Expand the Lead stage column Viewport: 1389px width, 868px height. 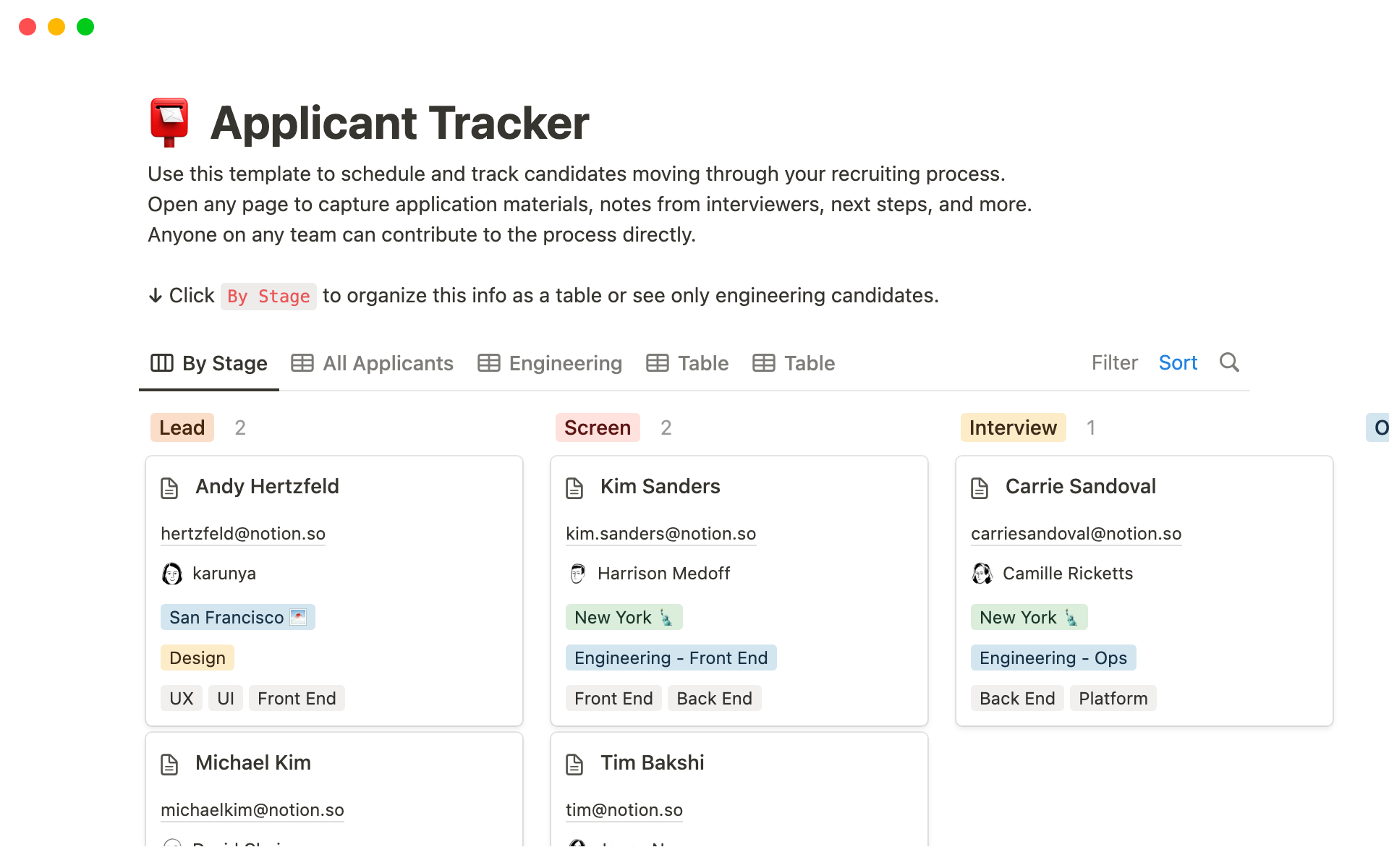[x=183, y=427]
